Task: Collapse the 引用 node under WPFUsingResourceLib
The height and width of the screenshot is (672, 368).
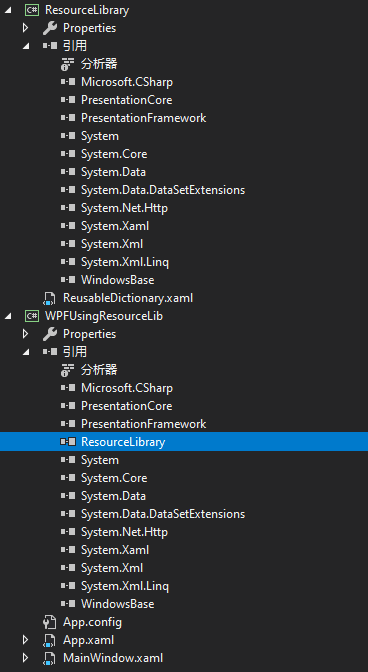Action: point(27,353)
